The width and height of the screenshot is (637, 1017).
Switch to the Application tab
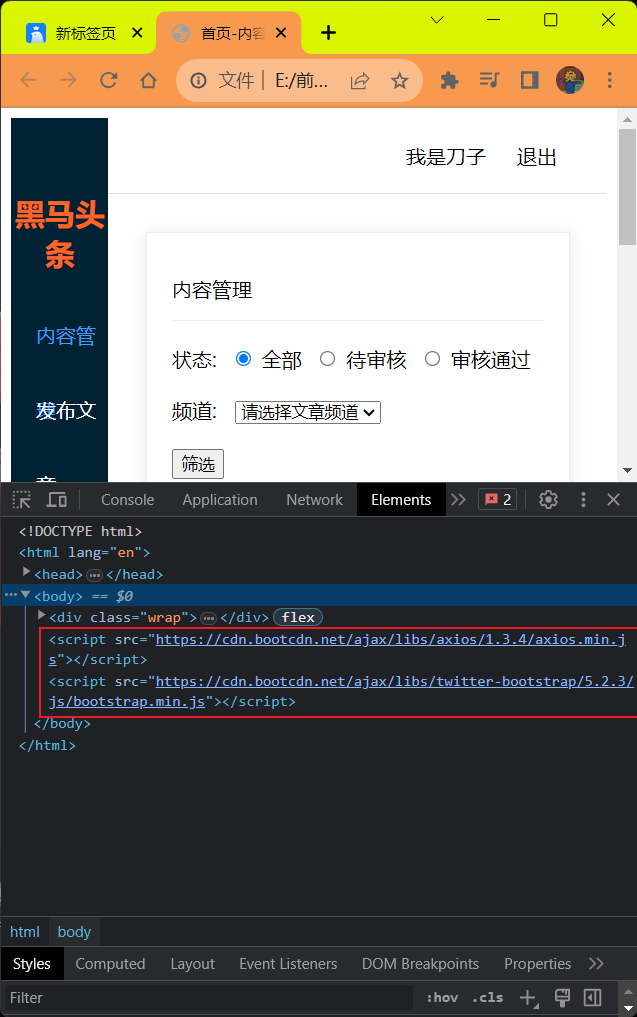pos(220,500)
